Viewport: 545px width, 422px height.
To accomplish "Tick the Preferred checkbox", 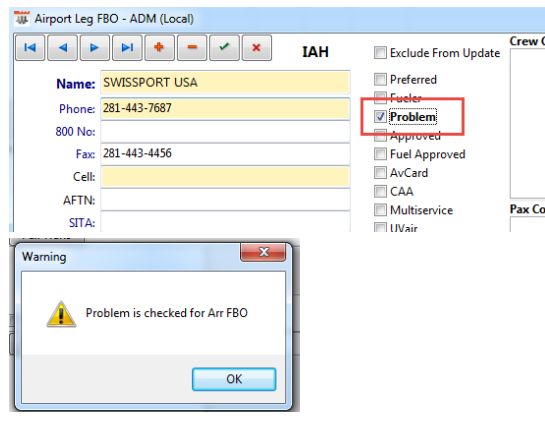I will coord(380,79).
